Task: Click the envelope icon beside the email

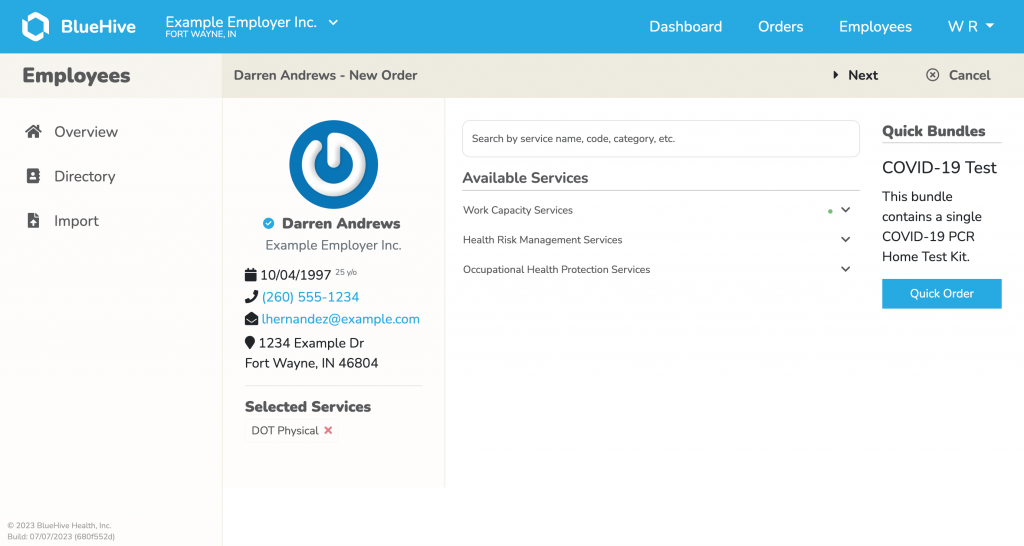Action: [252, 319]
